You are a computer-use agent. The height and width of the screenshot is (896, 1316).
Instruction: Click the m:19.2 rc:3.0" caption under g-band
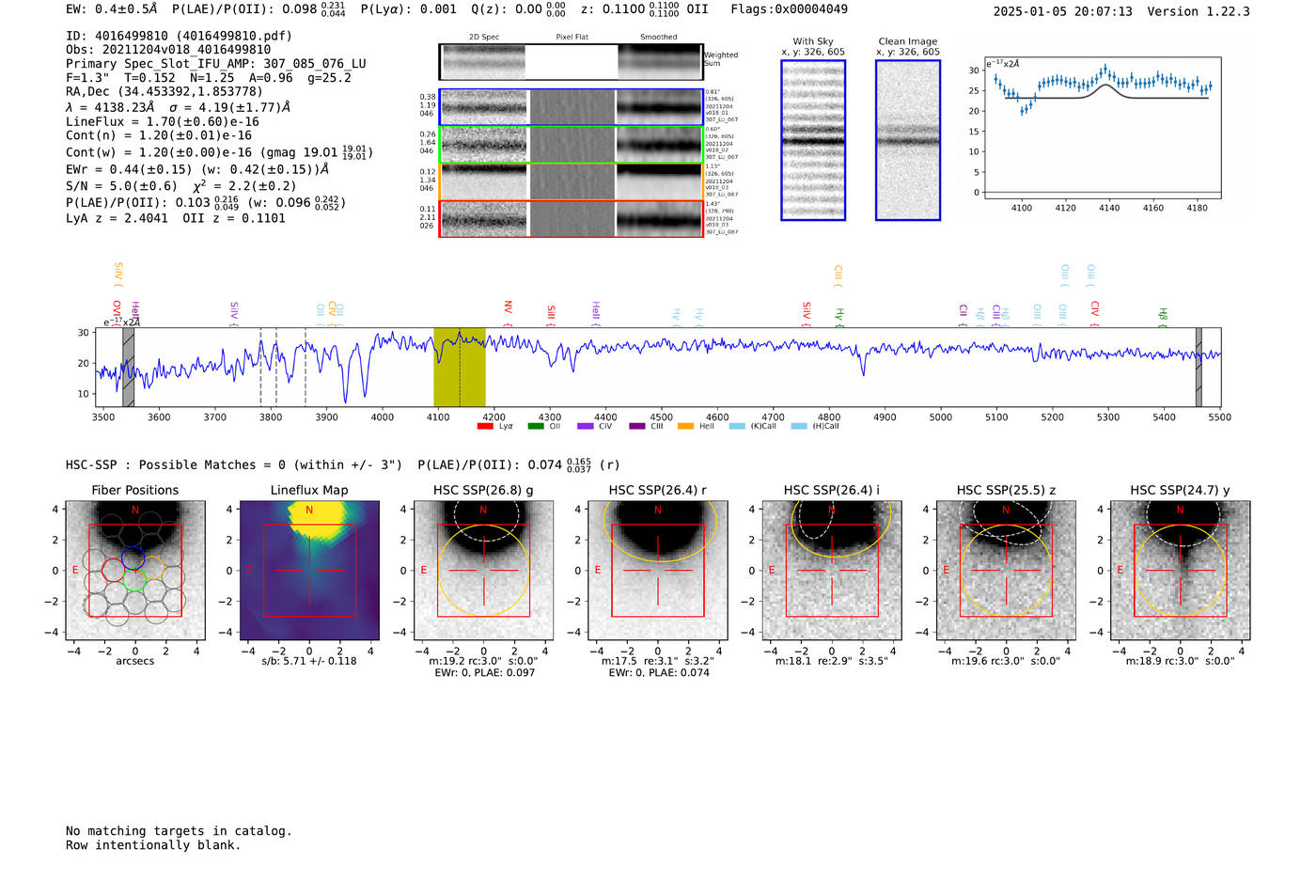tap(483, 661)
